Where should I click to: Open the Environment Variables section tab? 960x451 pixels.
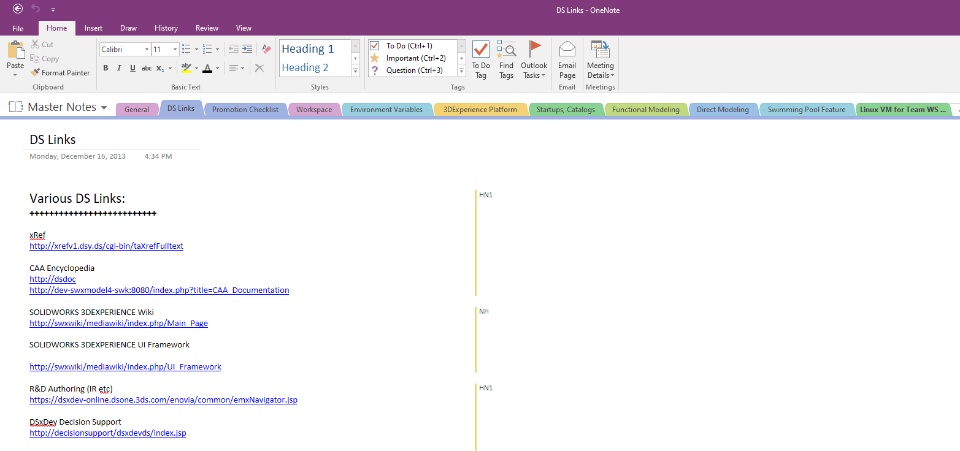(386, 110)
